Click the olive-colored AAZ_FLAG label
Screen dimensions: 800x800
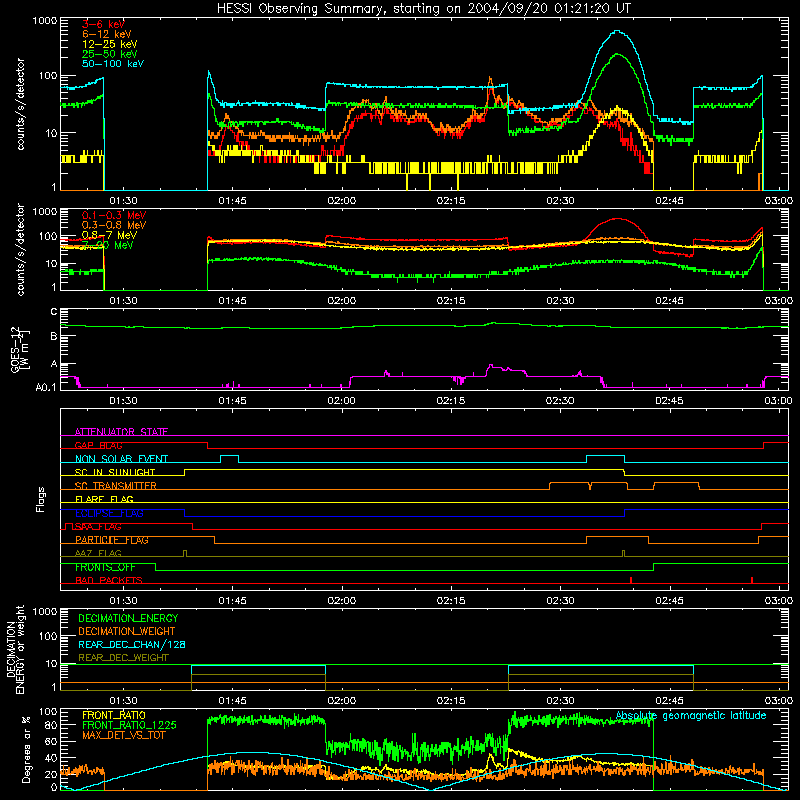pos(98,553)
